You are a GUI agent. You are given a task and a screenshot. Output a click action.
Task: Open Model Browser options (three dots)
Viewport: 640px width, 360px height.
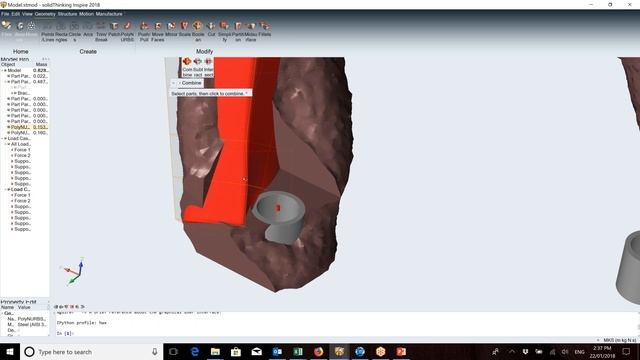[45, 59]
